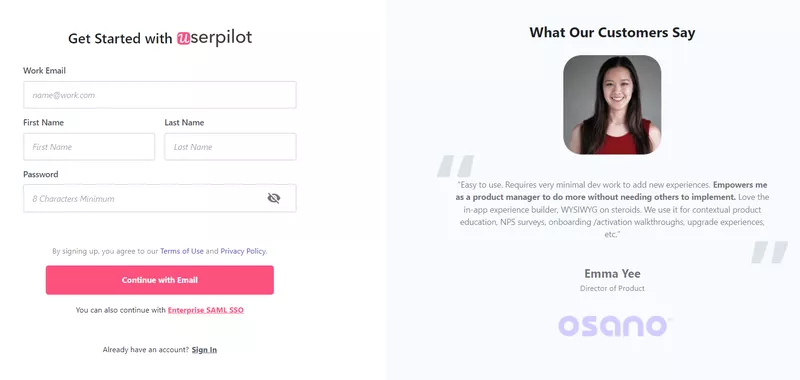
Task: Click into the First Name field
Action: click(x=89, y=147)
